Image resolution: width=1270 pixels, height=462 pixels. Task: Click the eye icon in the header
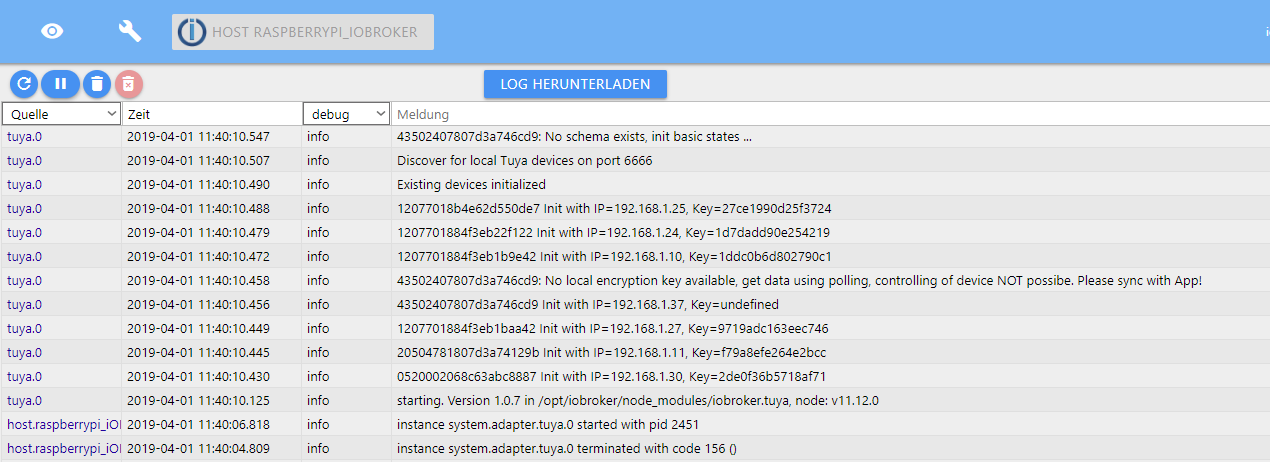pyautogui.click(x=52, y=31)
